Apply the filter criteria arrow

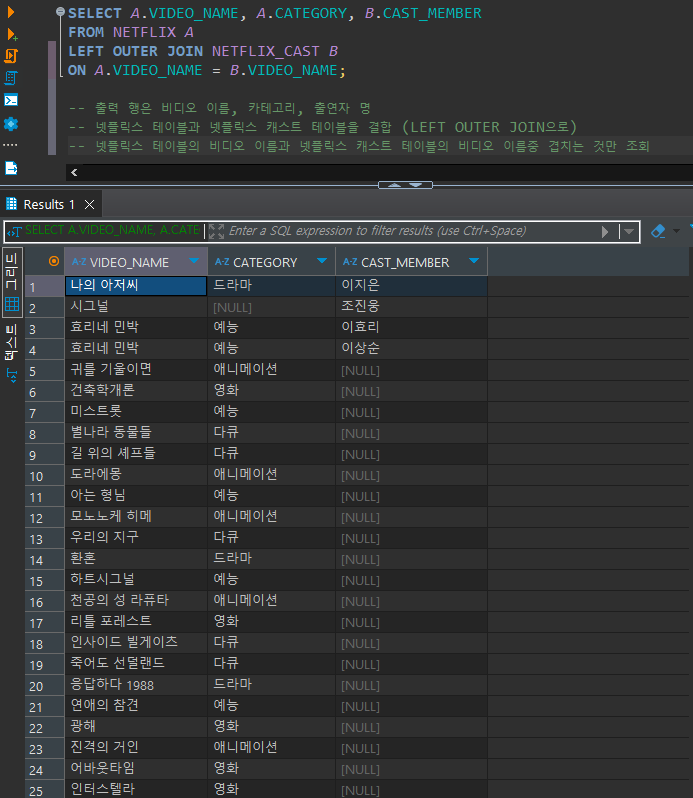click(605, 232)
